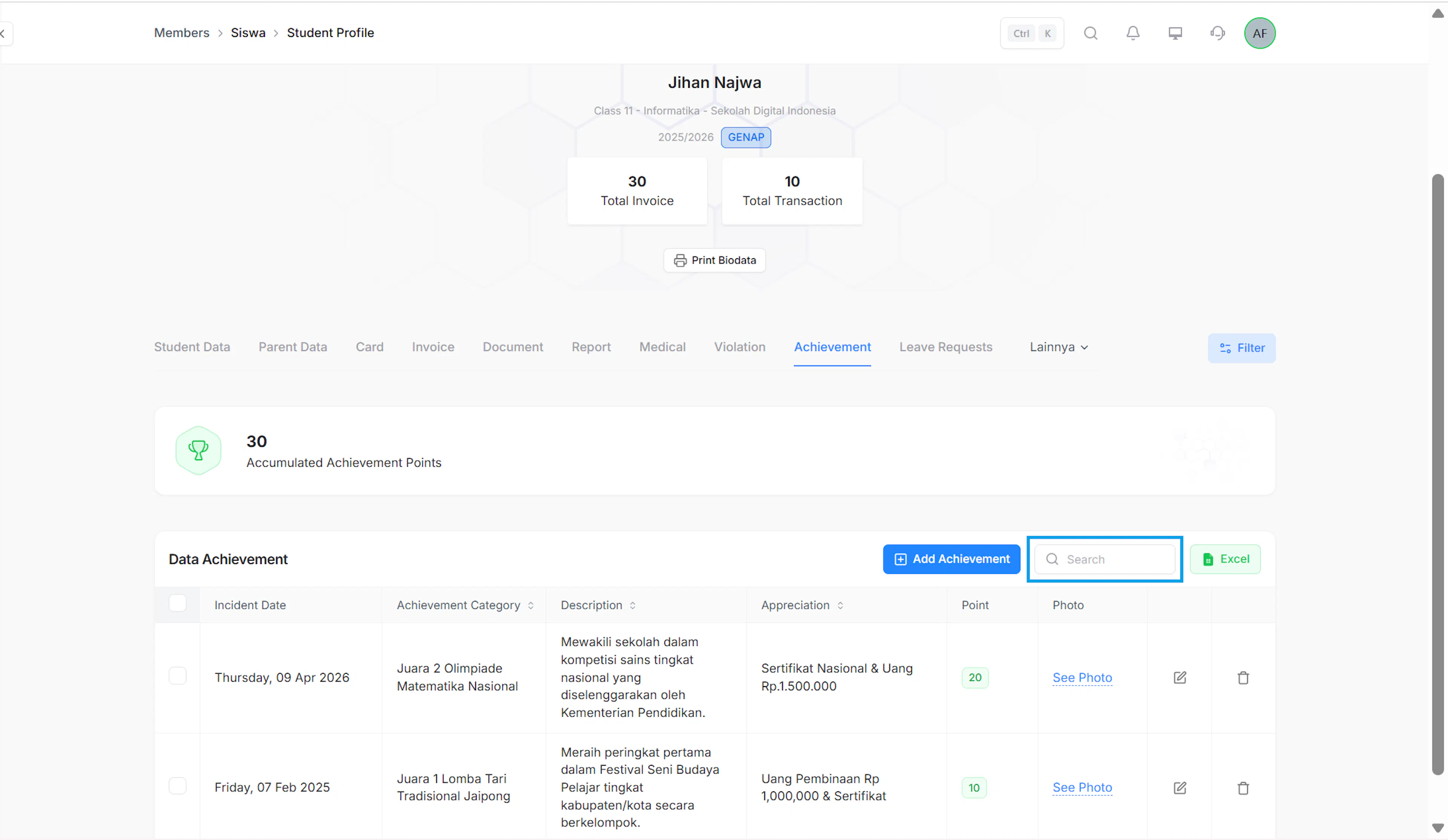Tick the 09 Apr 2026 row checkbox

pos(178,676)
